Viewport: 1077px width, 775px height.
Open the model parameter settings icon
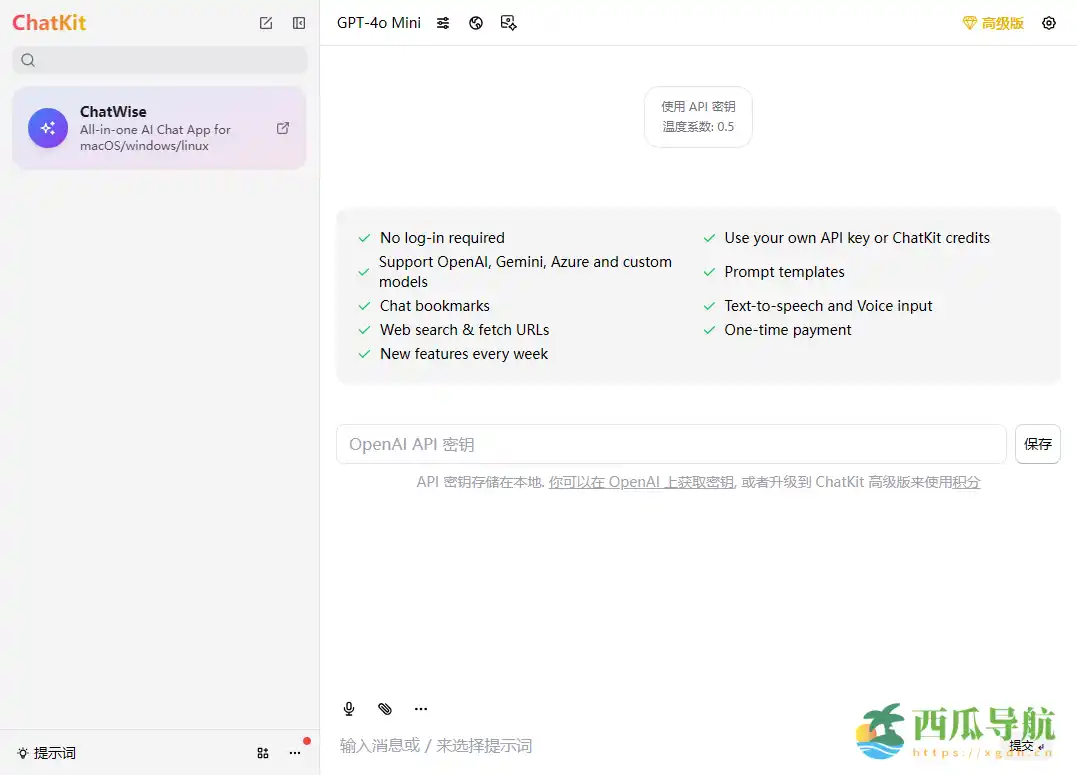click(443, 22)
